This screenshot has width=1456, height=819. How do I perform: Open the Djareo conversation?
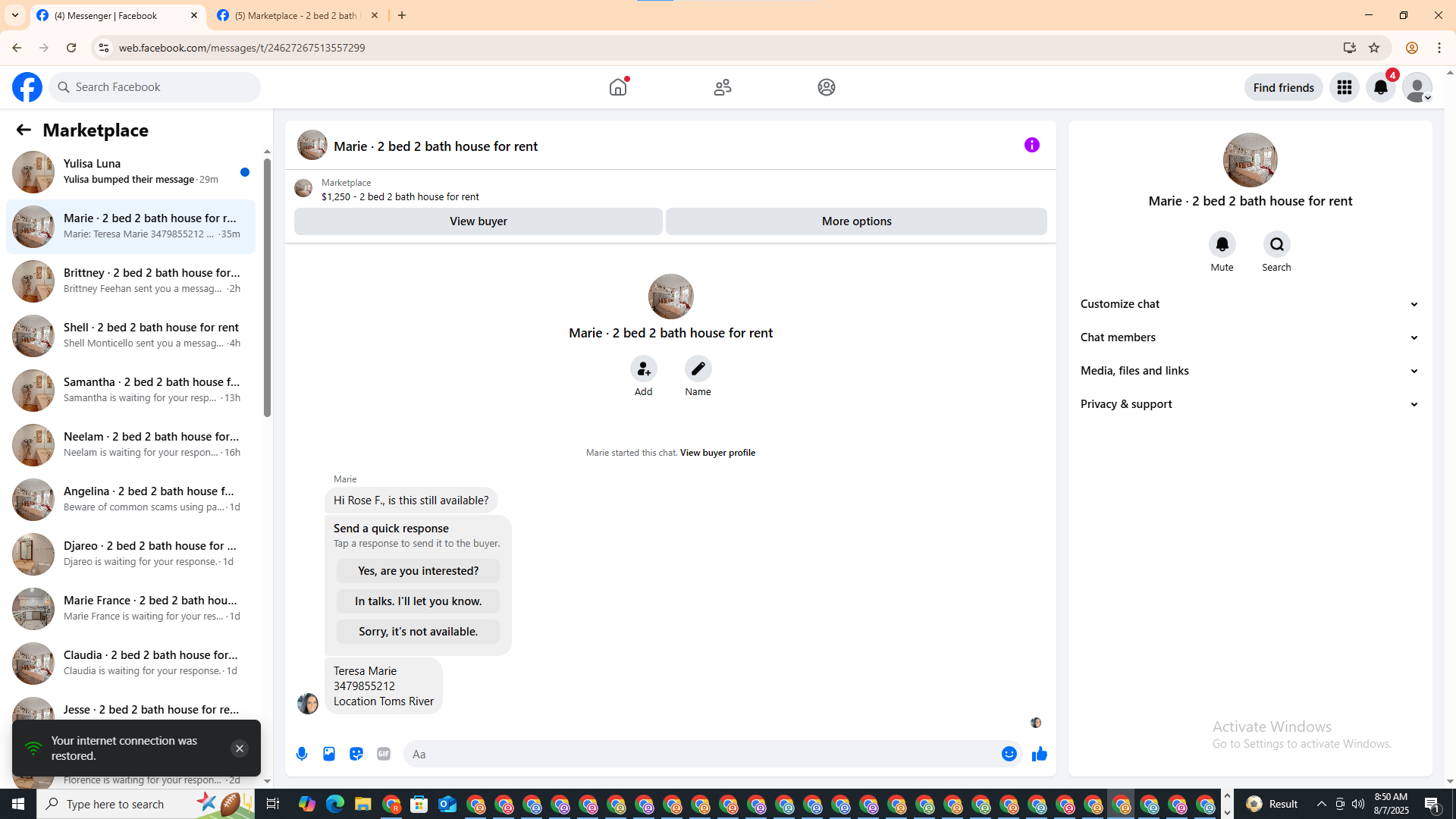(x=130, y=554)
